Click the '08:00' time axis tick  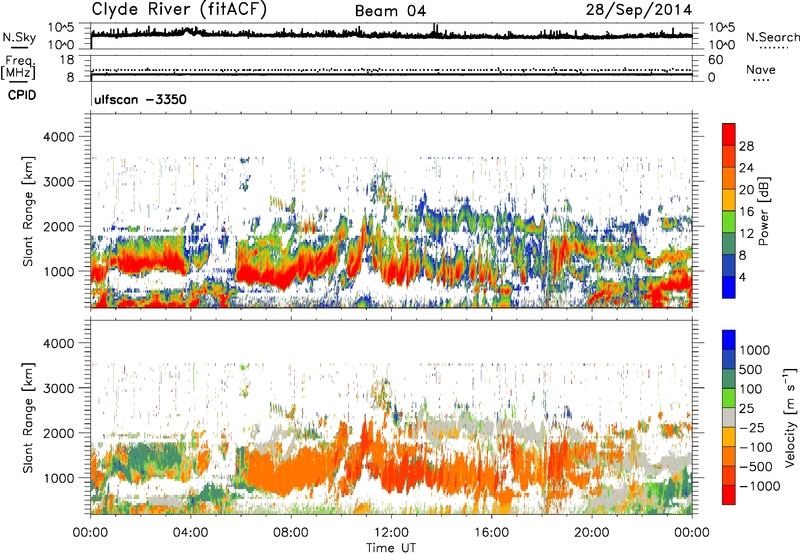pyautogui.click(x=290, y=533)
